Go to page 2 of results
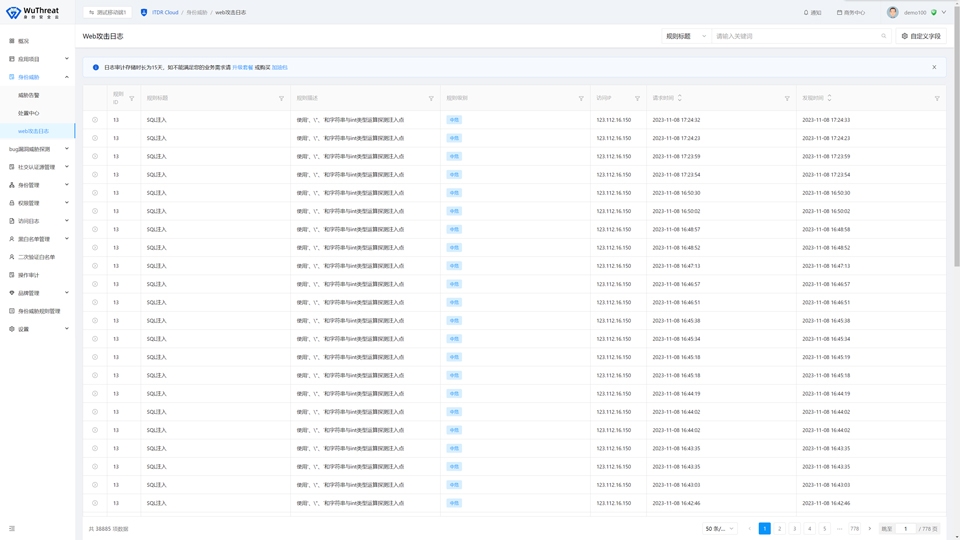 [779, 528]
